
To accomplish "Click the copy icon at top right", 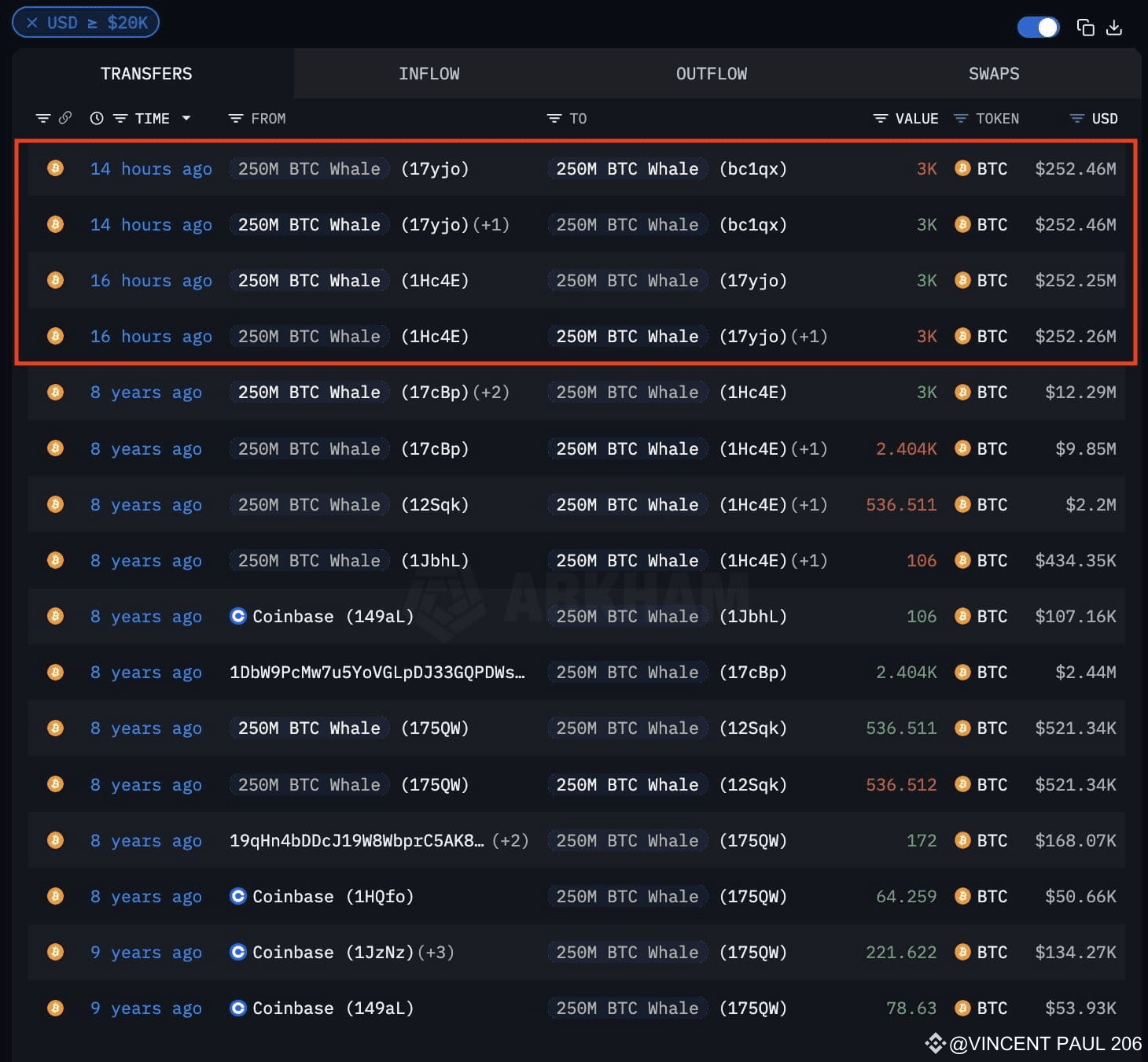I will click(1085, 28).
